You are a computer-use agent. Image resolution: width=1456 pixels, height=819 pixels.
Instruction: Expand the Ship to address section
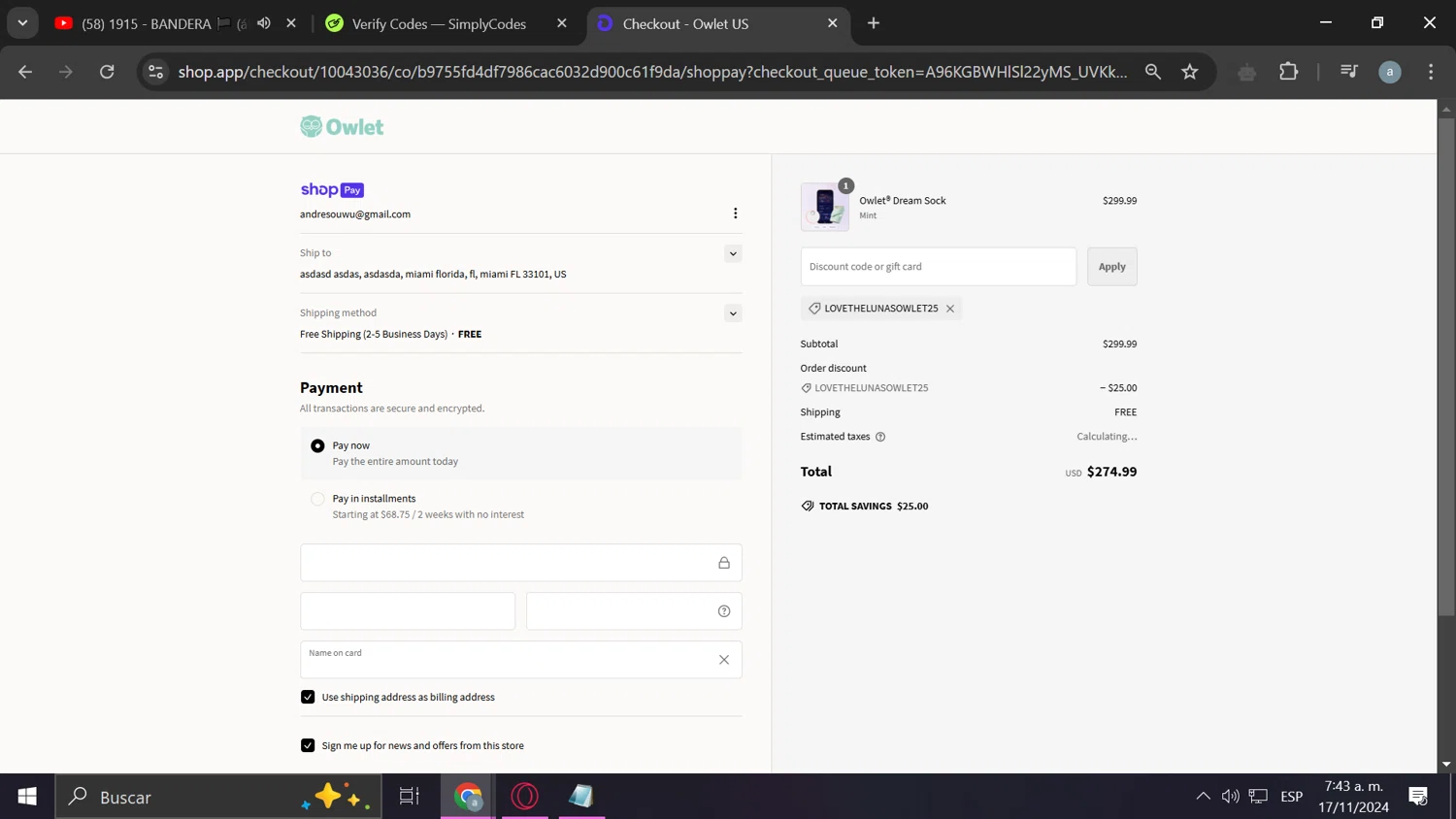(x=733, y=254)
